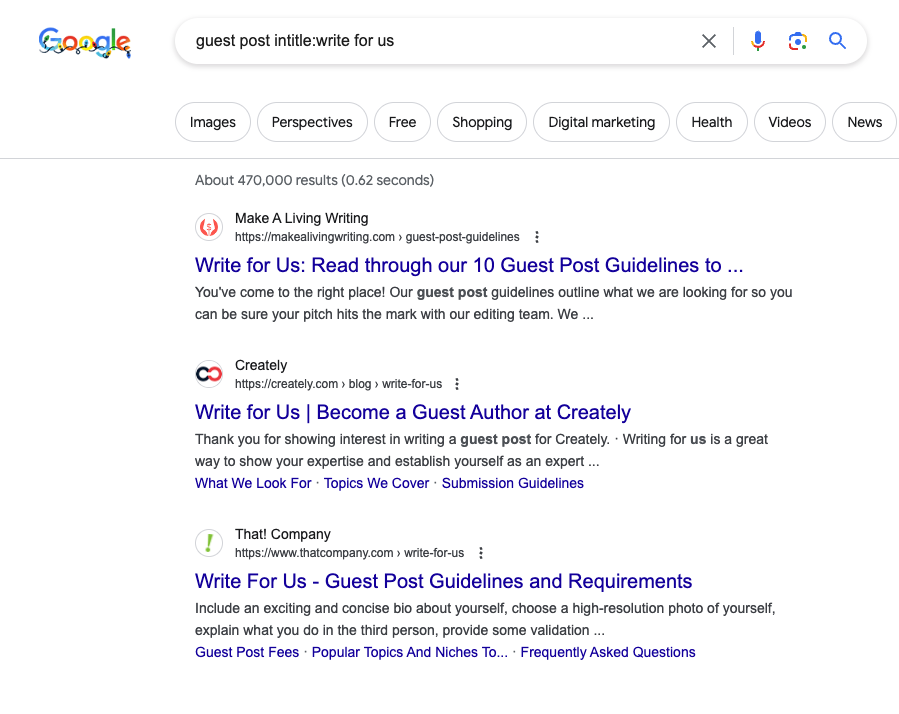Open options menu for Make A Living Writing result
The image size is (899, 714).
pyautogui.click(x=537, y=237)
